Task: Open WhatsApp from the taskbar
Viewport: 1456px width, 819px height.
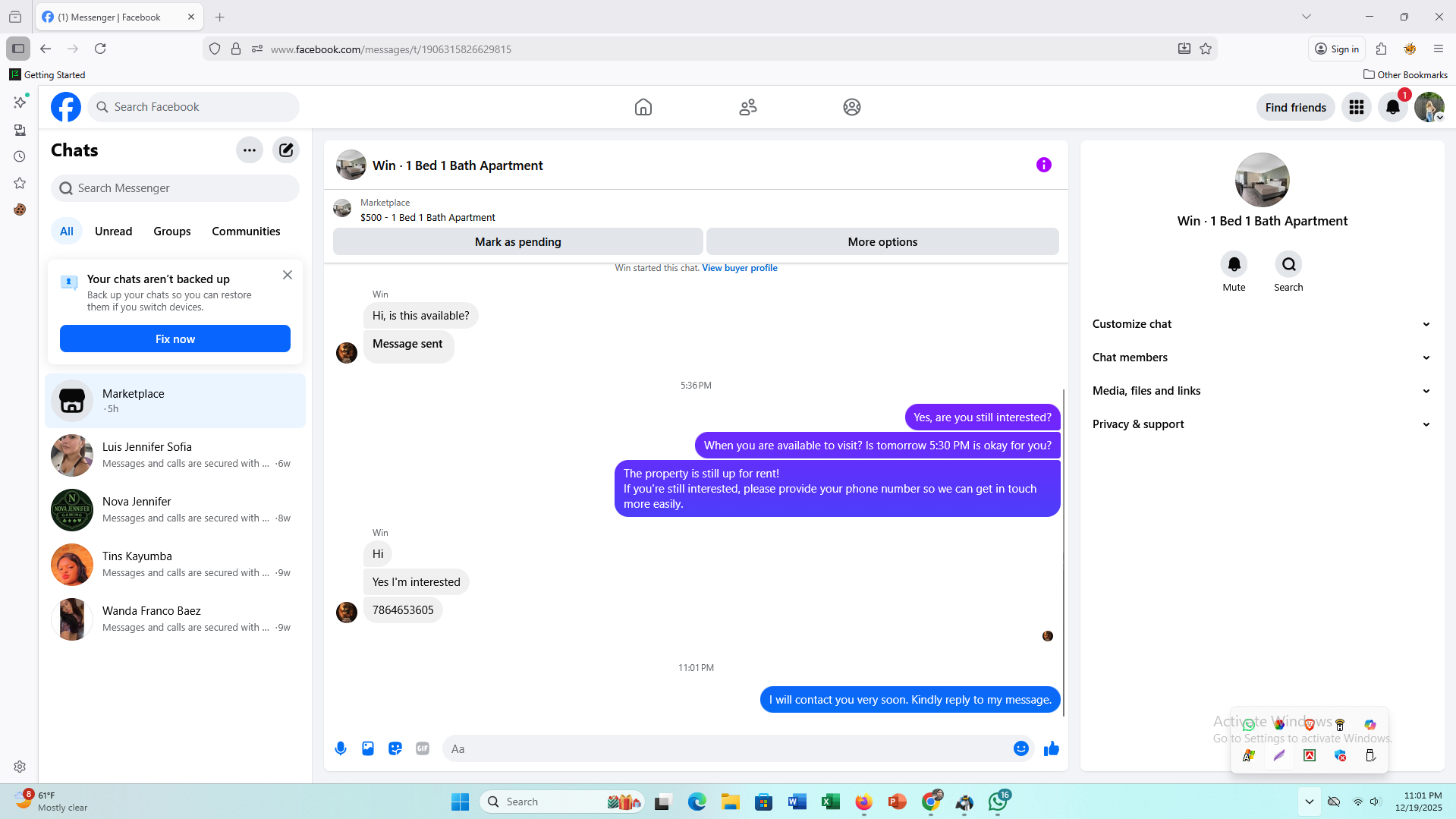Action: tap(998, 802)
